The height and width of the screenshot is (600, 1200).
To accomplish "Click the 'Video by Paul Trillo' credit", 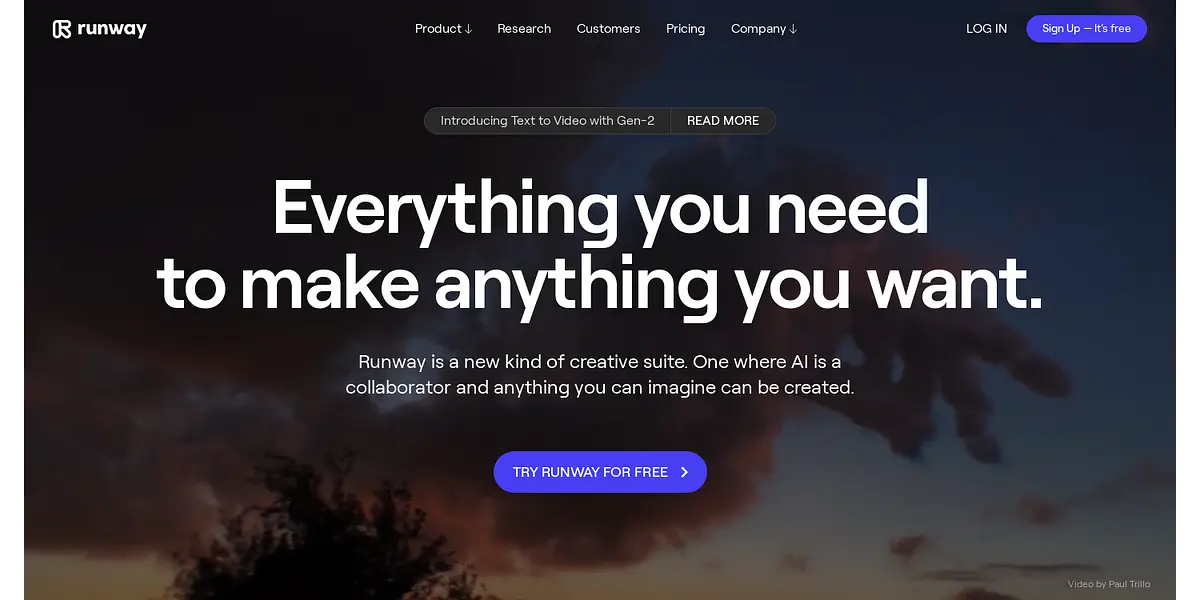I will pyautogui.click(x=1109, y=584).
